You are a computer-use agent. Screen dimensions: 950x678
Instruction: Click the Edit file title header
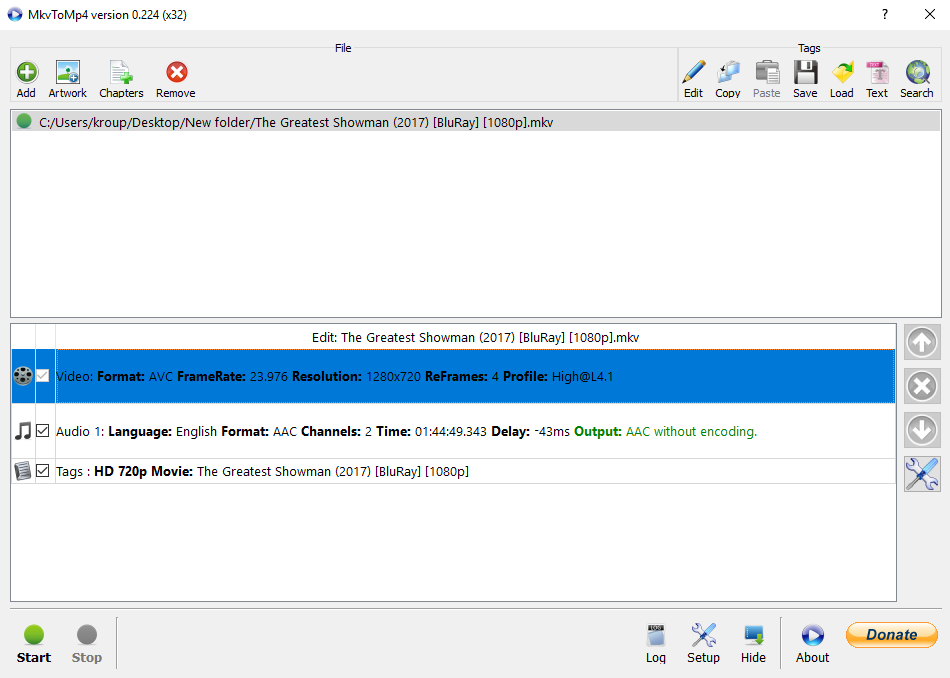coord(475,337)
